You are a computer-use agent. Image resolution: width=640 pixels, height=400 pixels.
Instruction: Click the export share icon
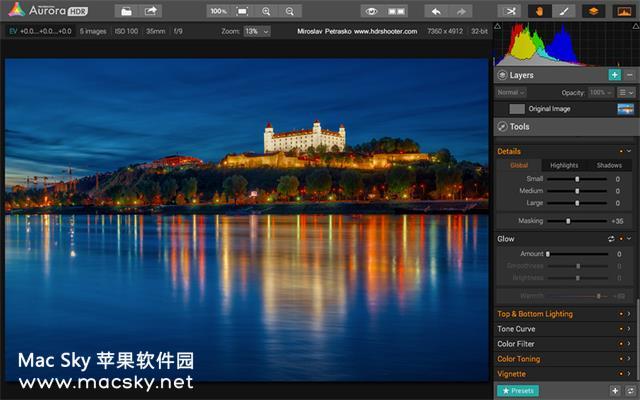coord(150,11)
